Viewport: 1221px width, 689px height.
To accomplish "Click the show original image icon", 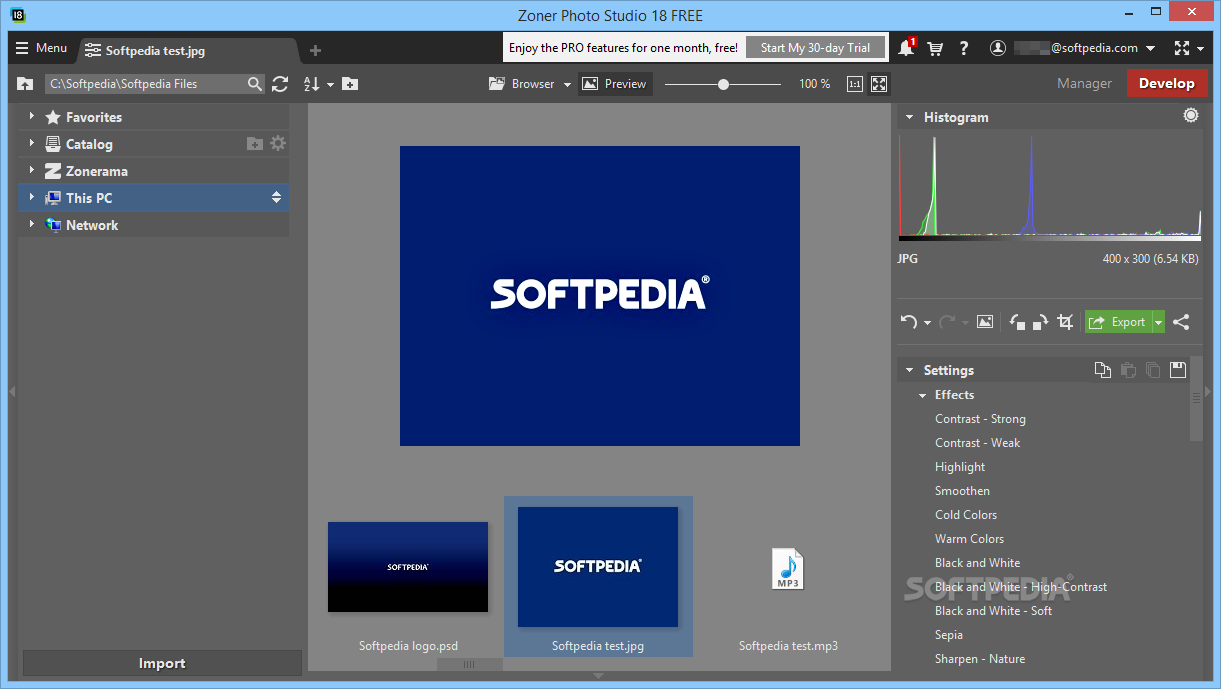I will pyautogui.click(x=985, y=322).
